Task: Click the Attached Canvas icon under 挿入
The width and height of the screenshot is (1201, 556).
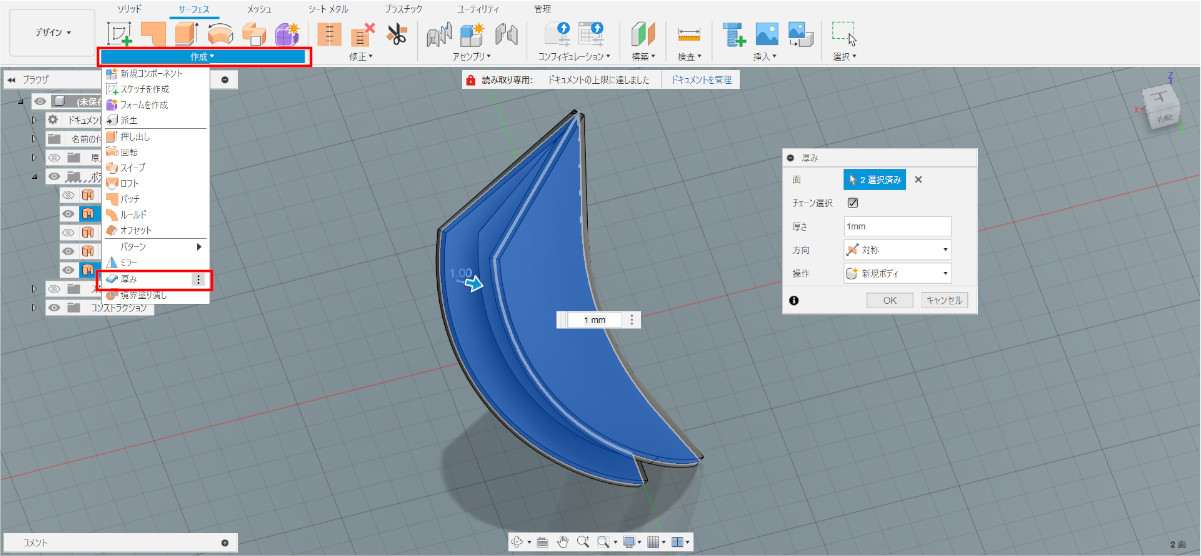Action: point(800,34)
